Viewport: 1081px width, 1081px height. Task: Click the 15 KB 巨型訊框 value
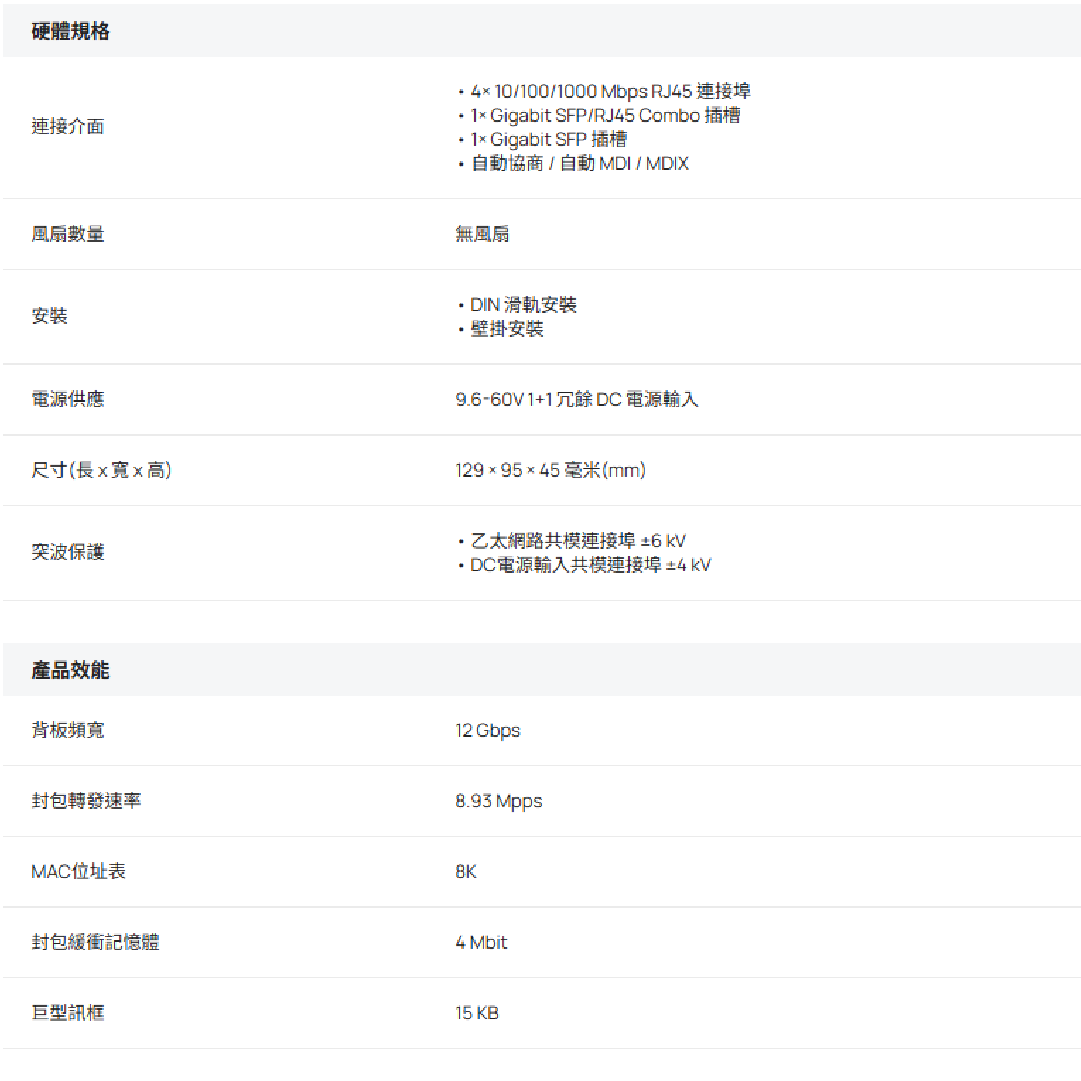pos(477,1014)
